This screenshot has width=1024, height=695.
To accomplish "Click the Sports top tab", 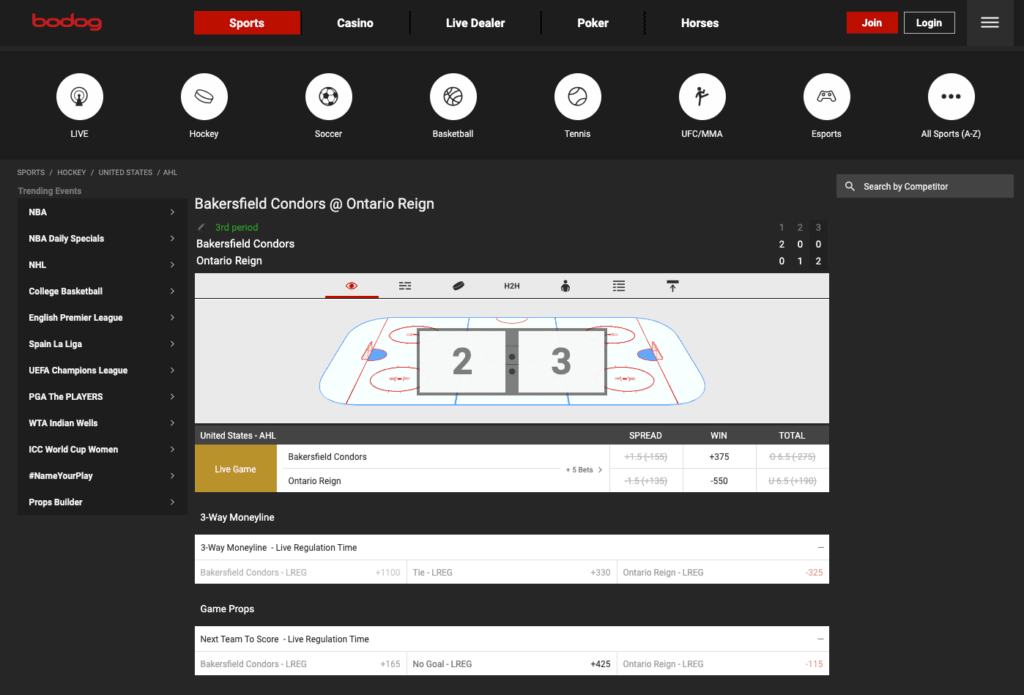I will [x=247, y=23].
